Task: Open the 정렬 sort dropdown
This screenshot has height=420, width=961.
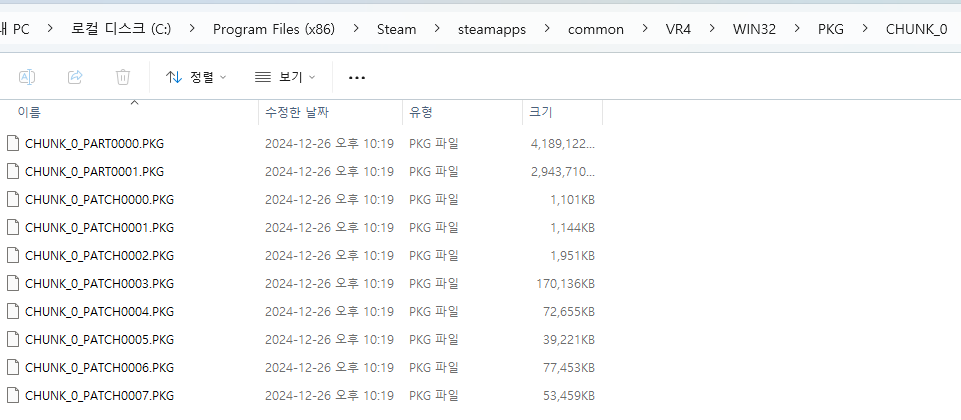Action: click(196, 77)
